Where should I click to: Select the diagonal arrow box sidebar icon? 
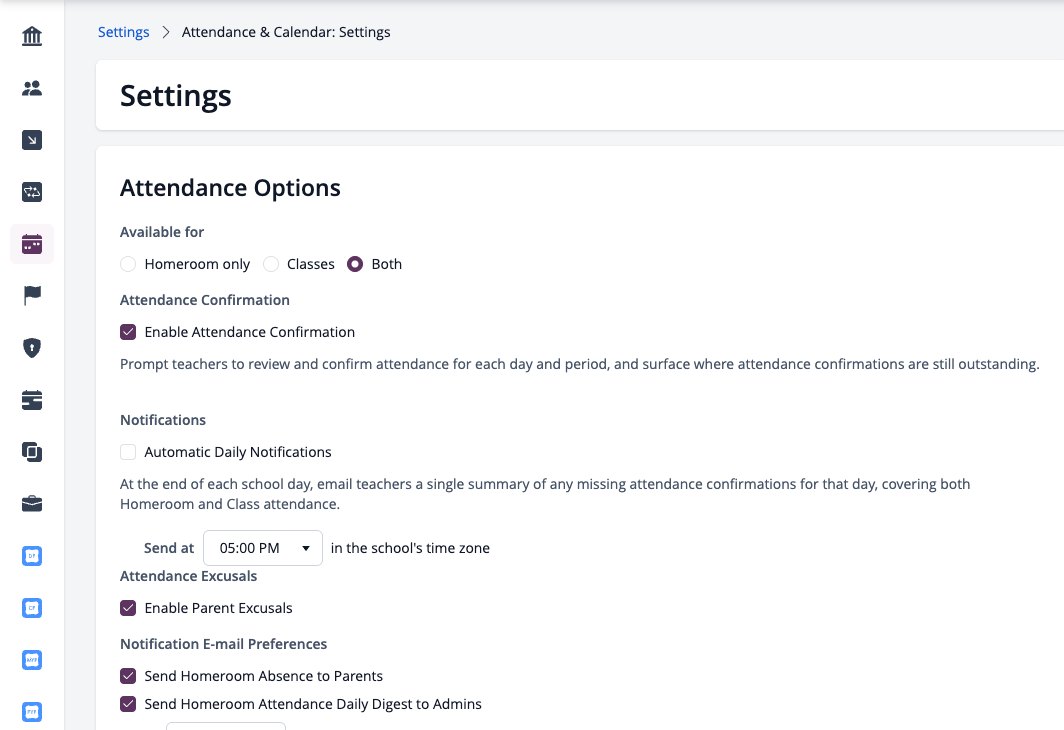(32, 140)
